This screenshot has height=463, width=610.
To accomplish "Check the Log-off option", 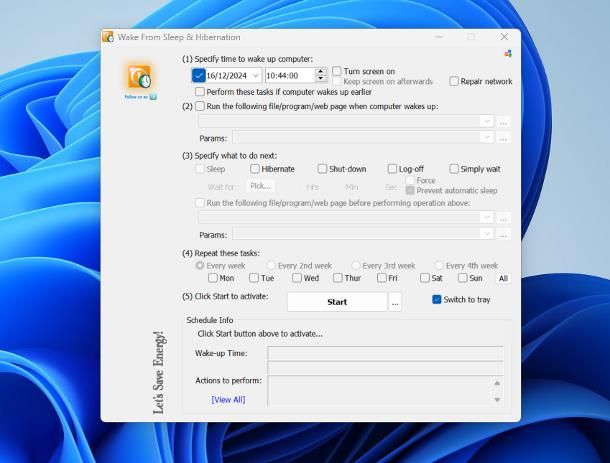I will pos(392,169).
